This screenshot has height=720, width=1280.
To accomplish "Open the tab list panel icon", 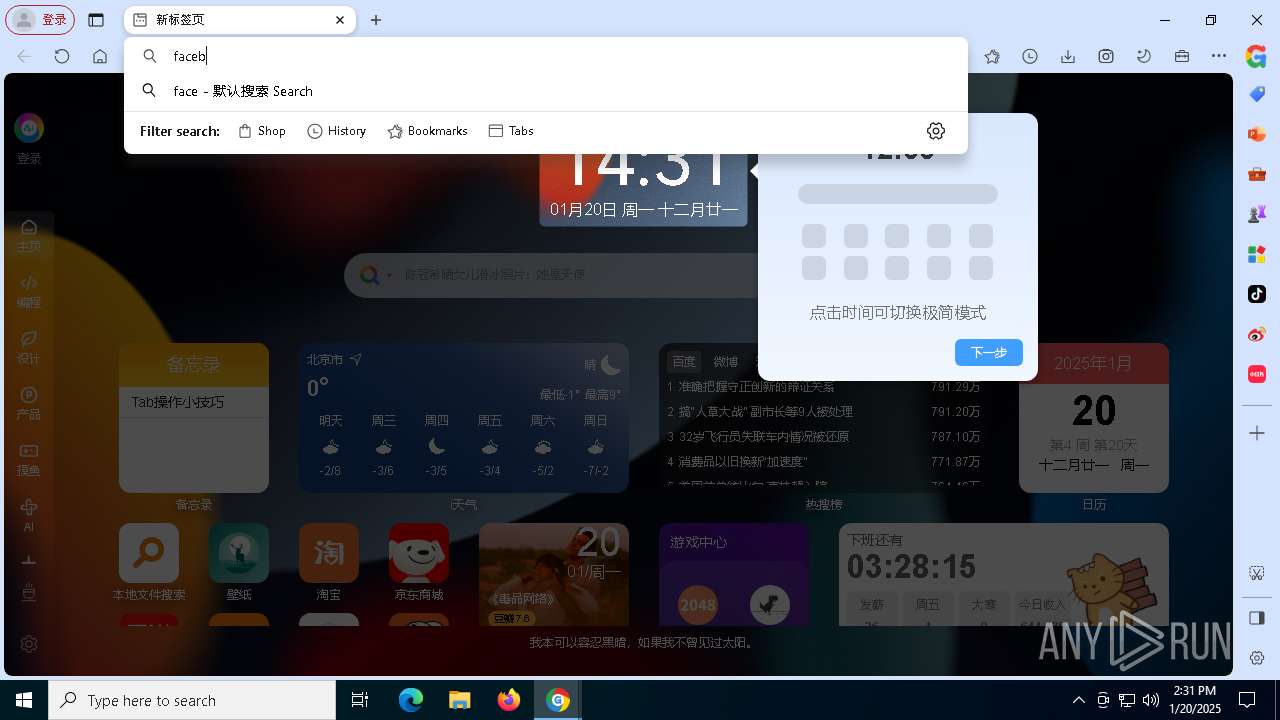I will (x=96, y=20).
